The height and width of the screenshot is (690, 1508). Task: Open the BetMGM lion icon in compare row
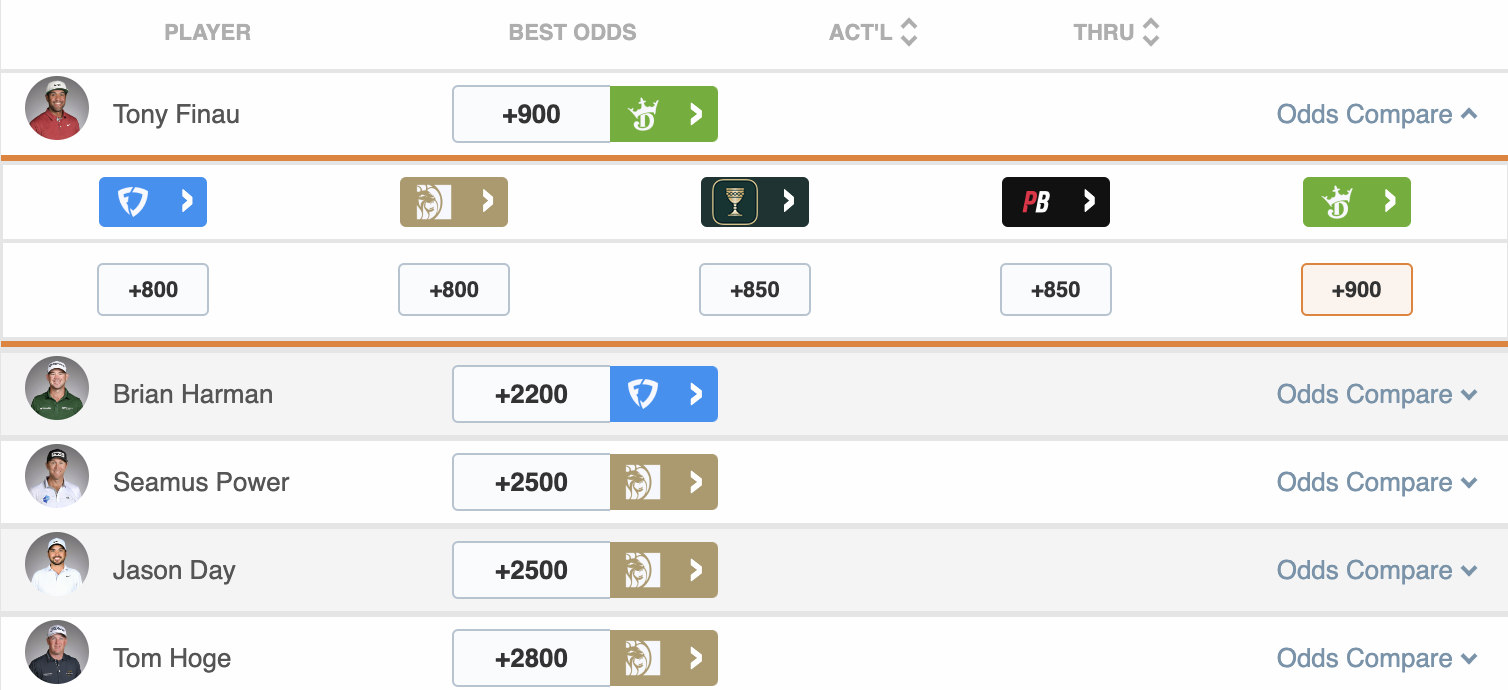[x=454, y=202]
